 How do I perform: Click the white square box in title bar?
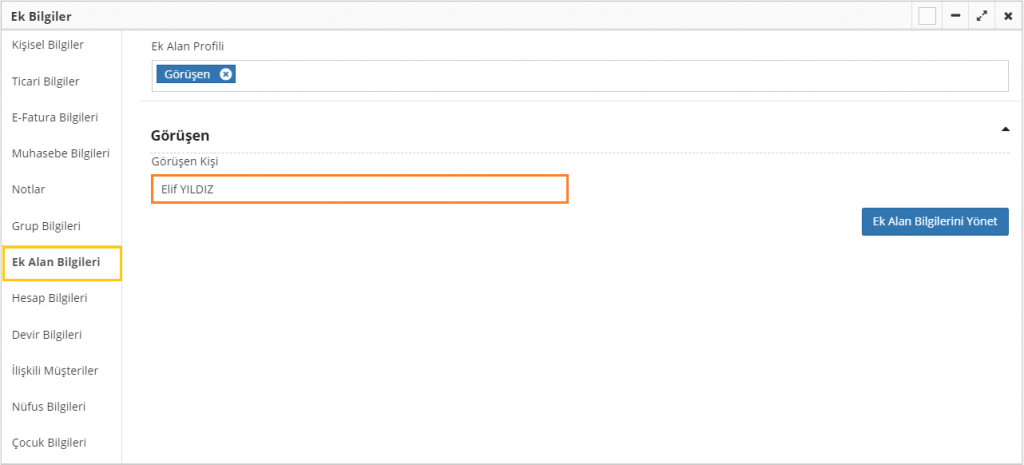(927, 16)
